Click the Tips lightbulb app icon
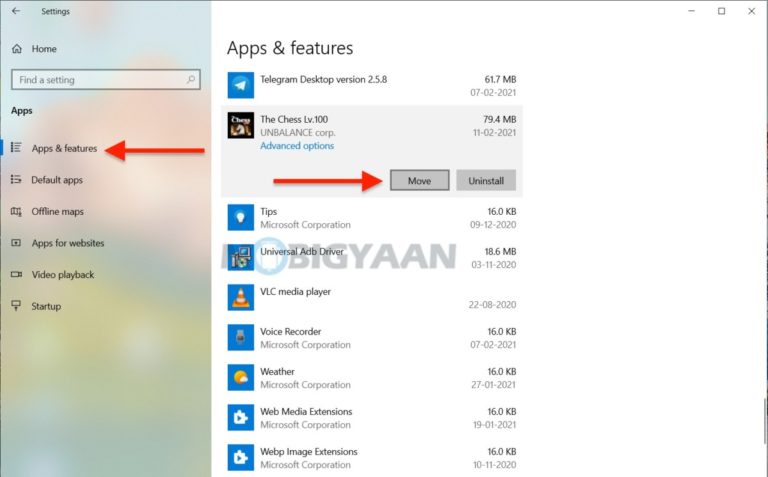Screen dimensions: 768x477 [240, 217]
